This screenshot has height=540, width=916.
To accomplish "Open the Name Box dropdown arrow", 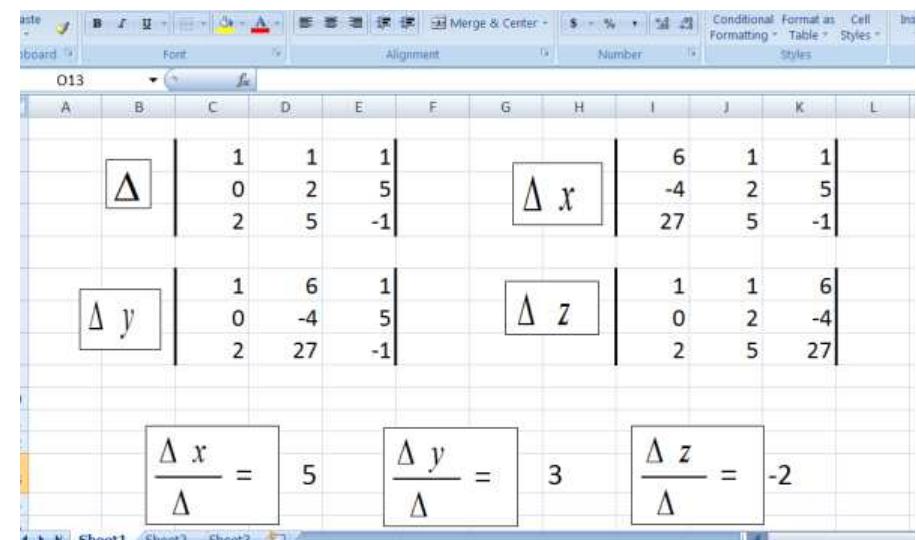I will (153, 80).
